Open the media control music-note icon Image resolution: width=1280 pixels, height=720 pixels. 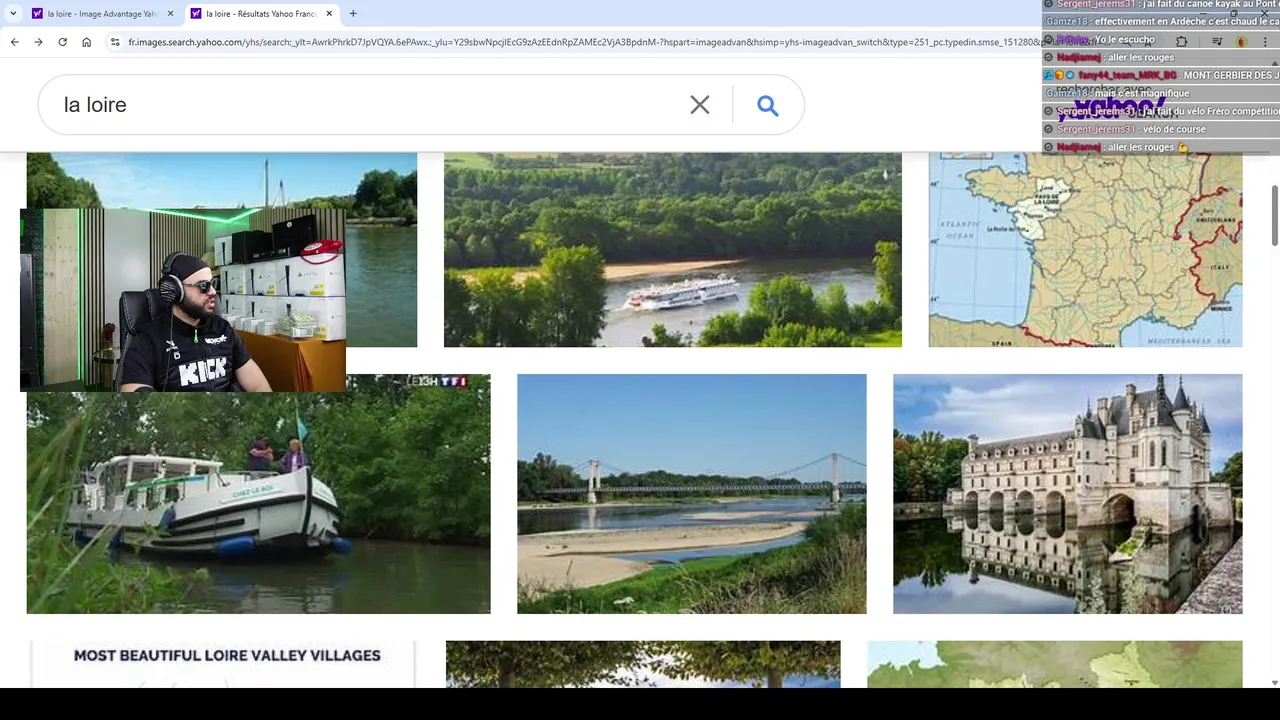[x=1217, y=42]
